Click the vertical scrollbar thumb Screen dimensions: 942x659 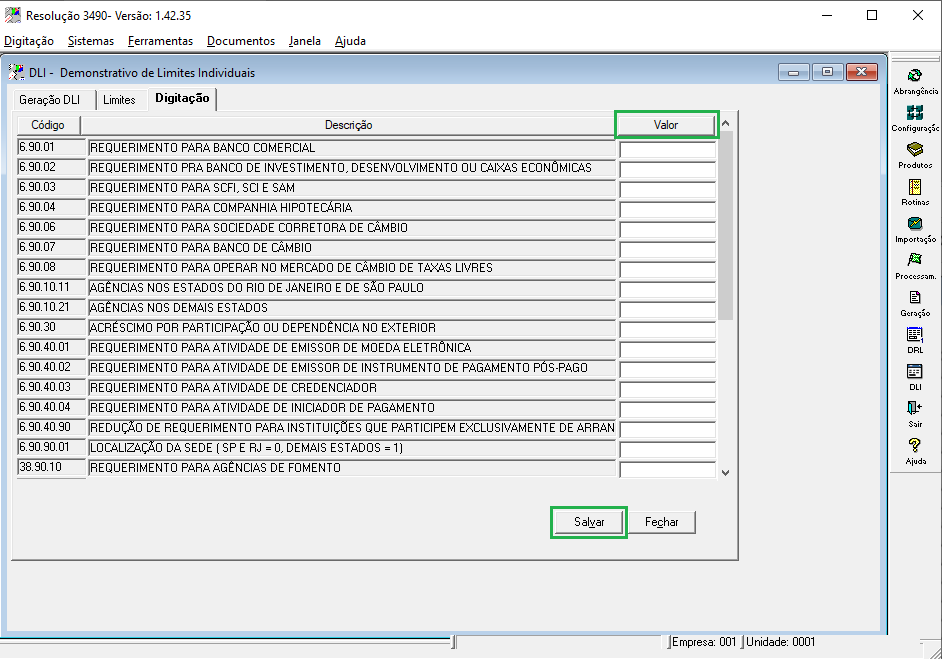tap(726, 225)
